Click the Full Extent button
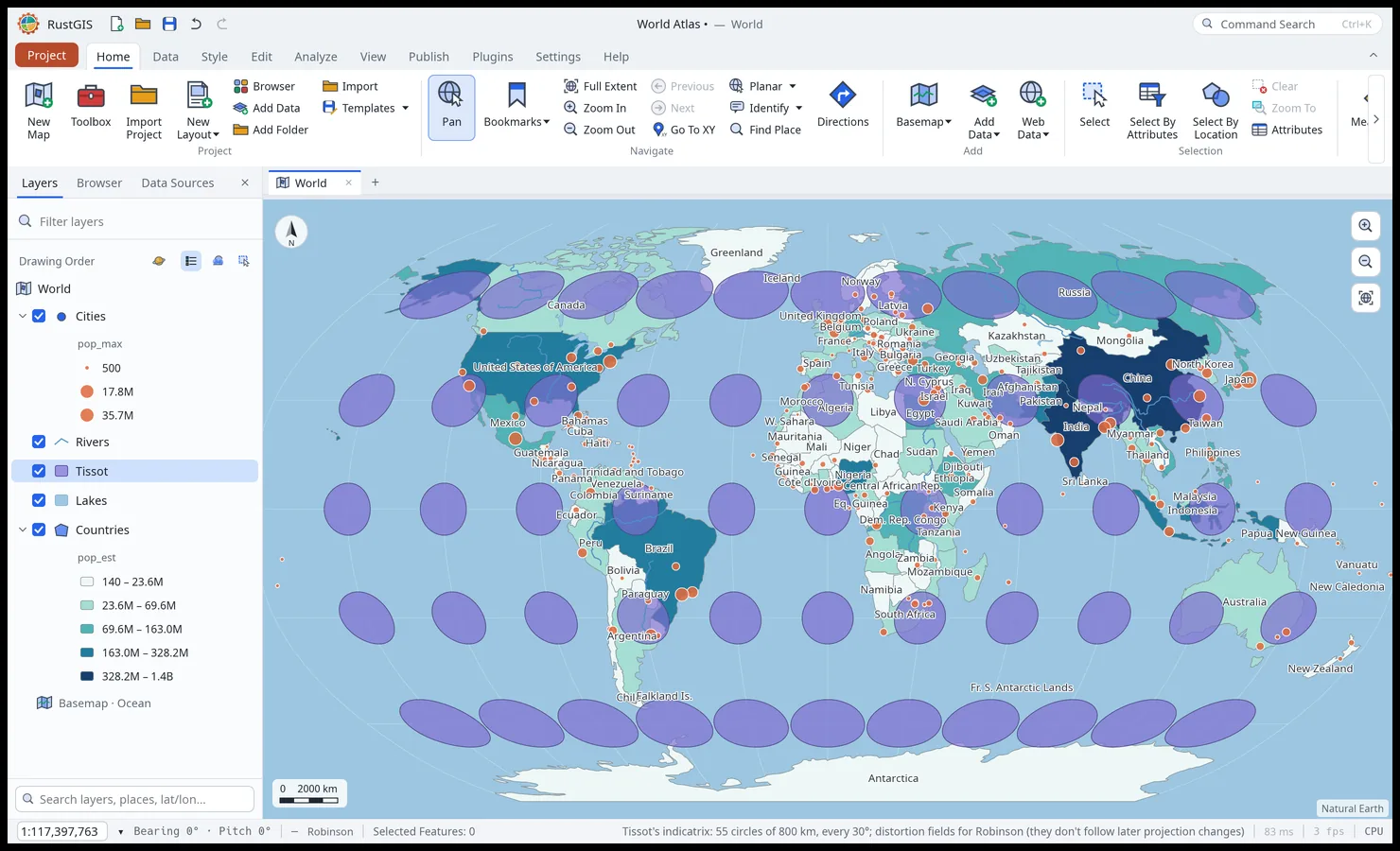This screenshot has height=851, width=1400. [600, 86]
